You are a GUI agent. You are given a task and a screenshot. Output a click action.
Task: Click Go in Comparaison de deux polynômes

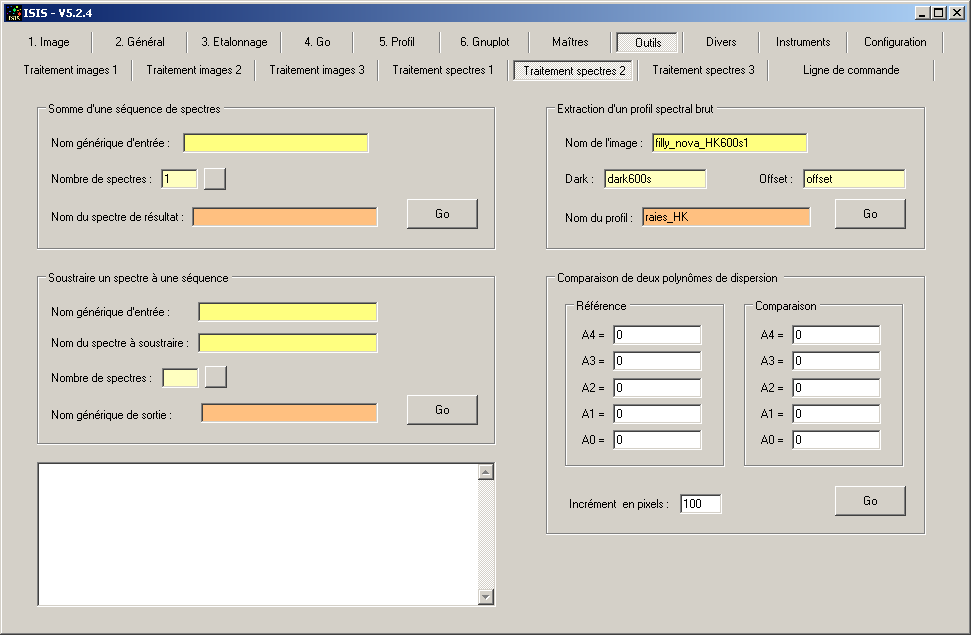[870, 501]
